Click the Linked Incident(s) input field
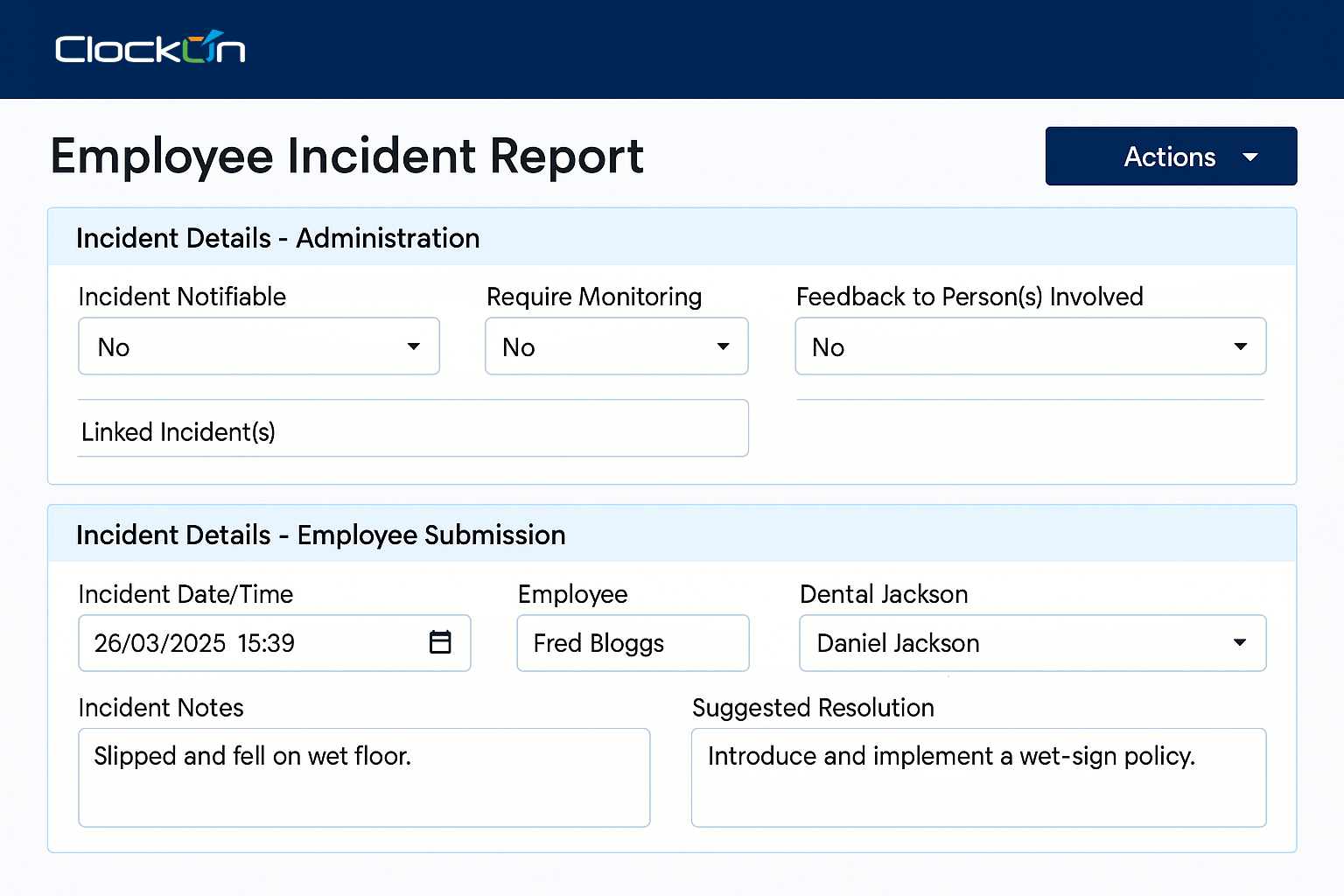Screen dimensions: 1344x896 coord(413,429)
